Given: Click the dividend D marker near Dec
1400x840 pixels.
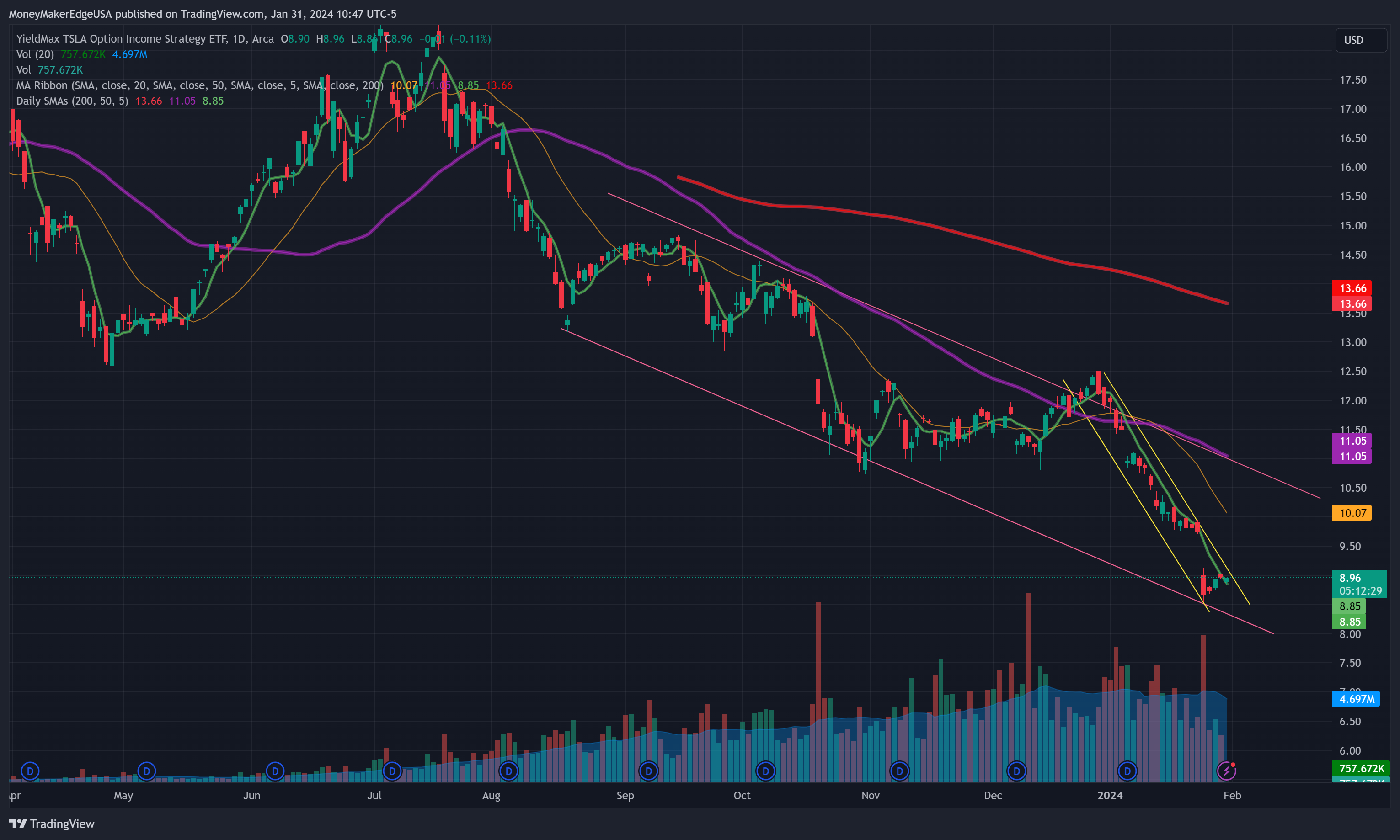Looking at the screenshot, I should 1017,771.
